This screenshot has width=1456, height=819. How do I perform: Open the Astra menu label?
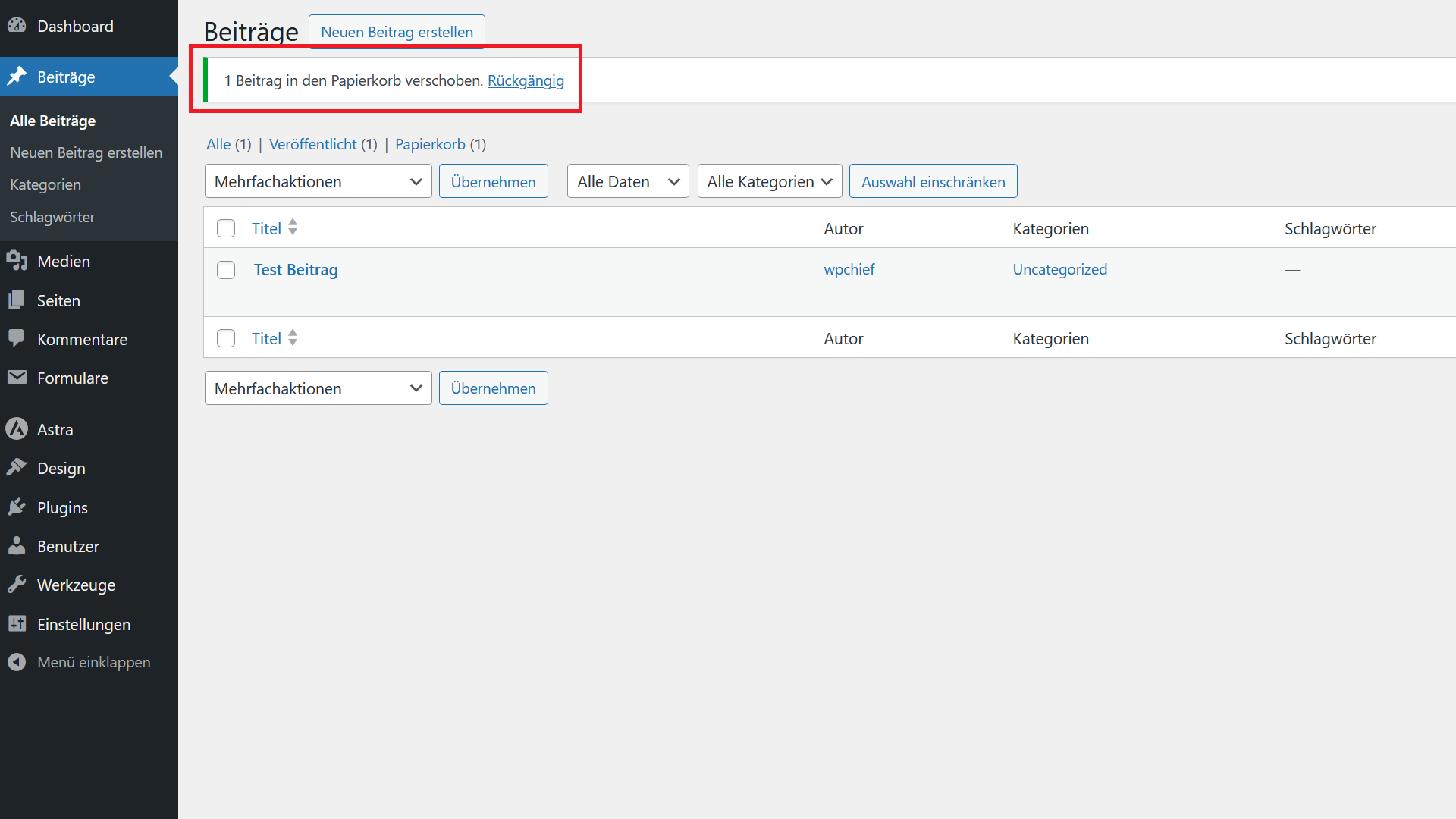pyautogui.click(x=55, y=429)
